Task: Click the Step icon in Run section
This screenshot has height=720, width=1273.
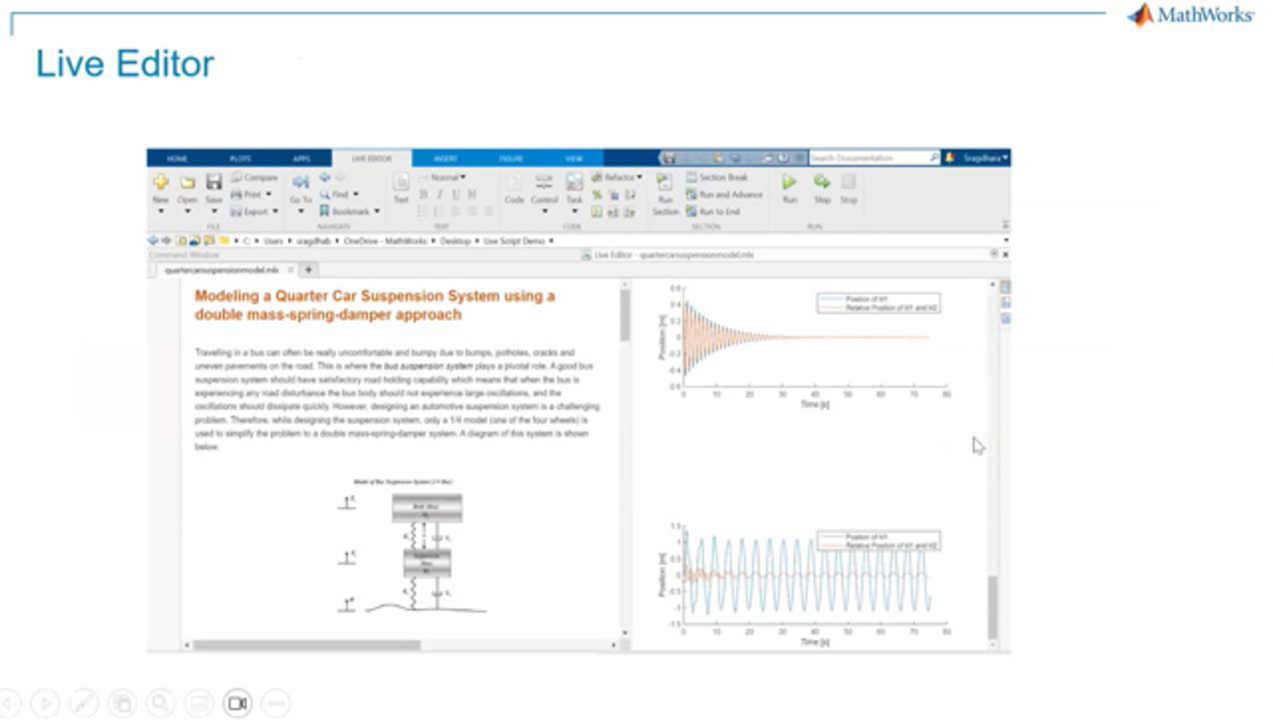Action: click(821, 186)
